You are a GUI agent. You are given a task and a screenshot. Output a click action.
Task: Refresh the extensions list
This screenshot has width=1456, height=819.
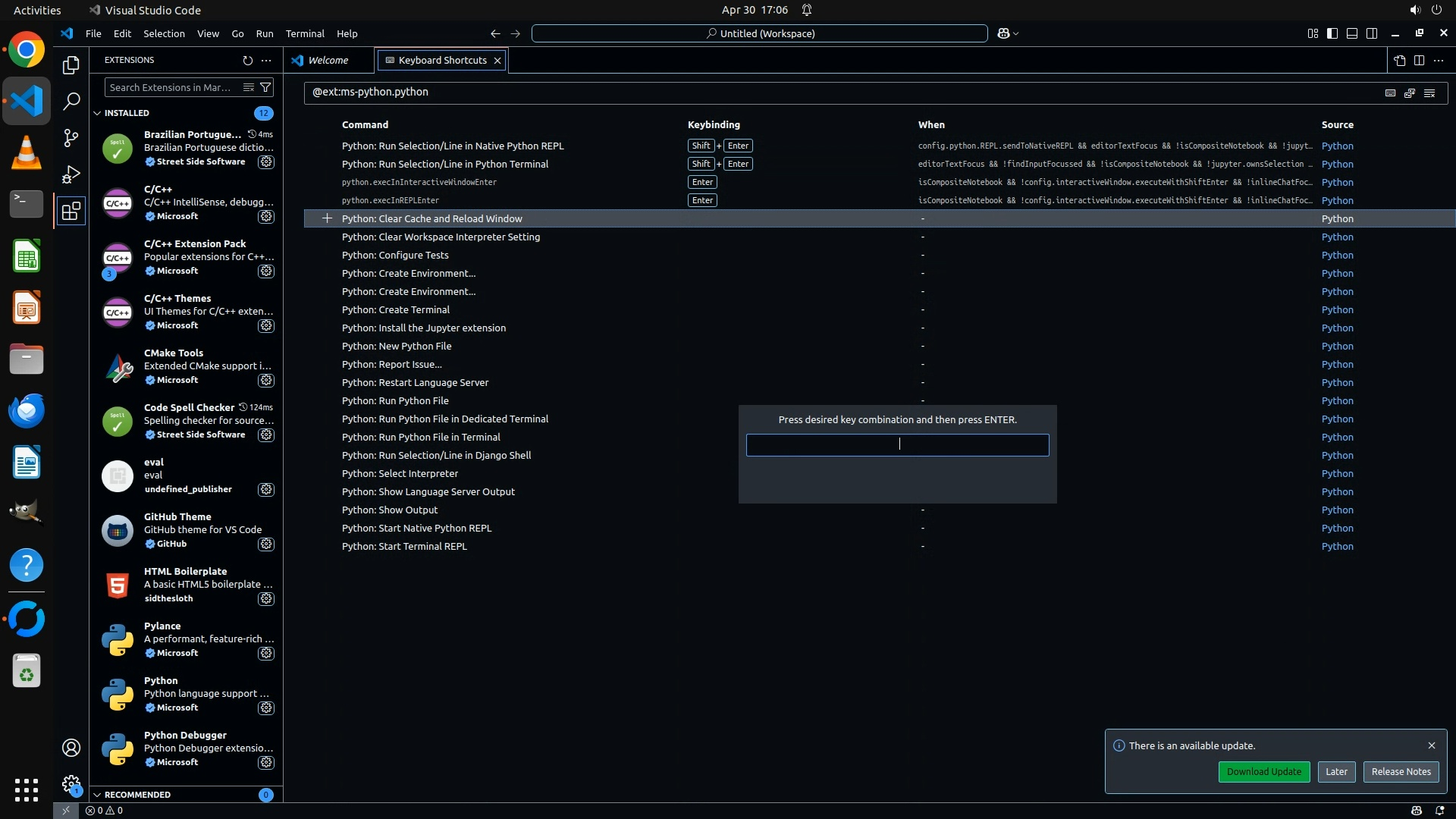coord(247,60)
